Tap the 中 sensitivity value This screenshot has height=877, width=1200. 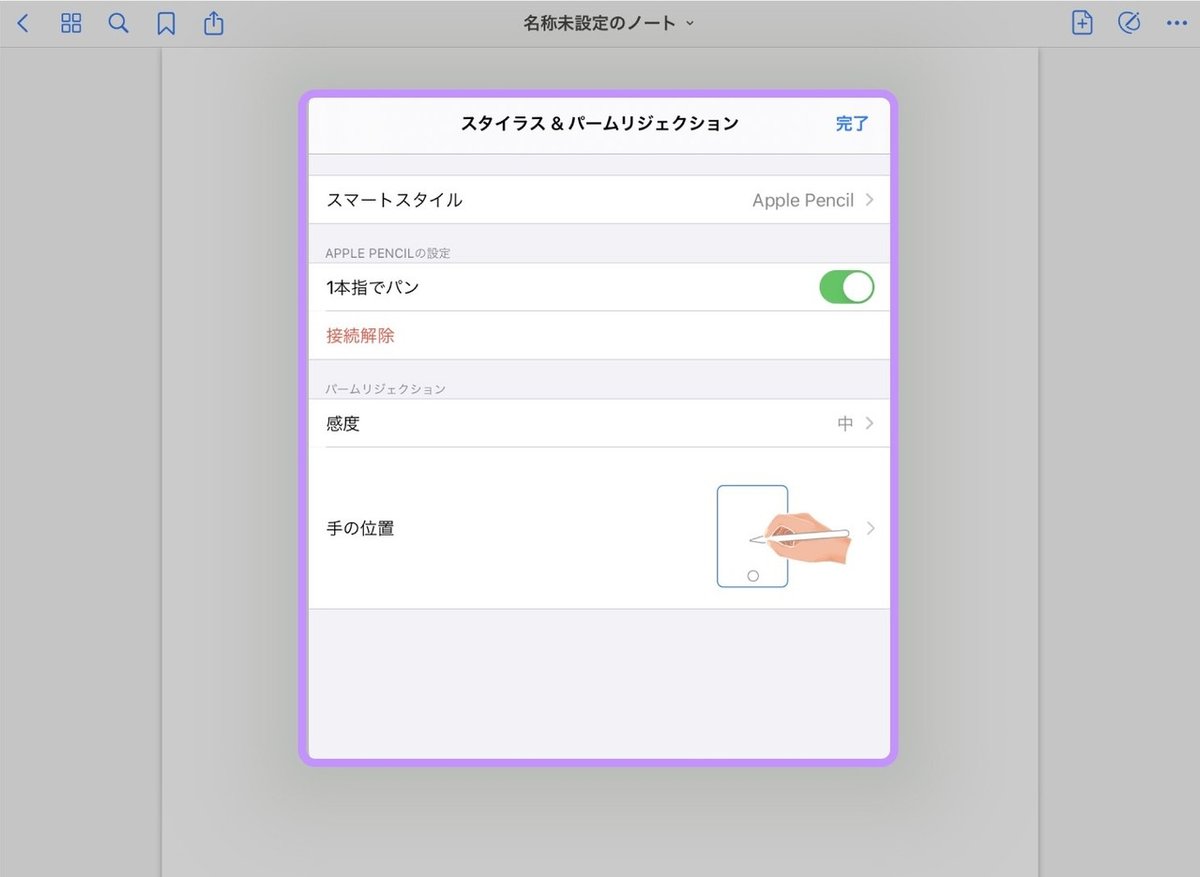[x=845, y=422]
